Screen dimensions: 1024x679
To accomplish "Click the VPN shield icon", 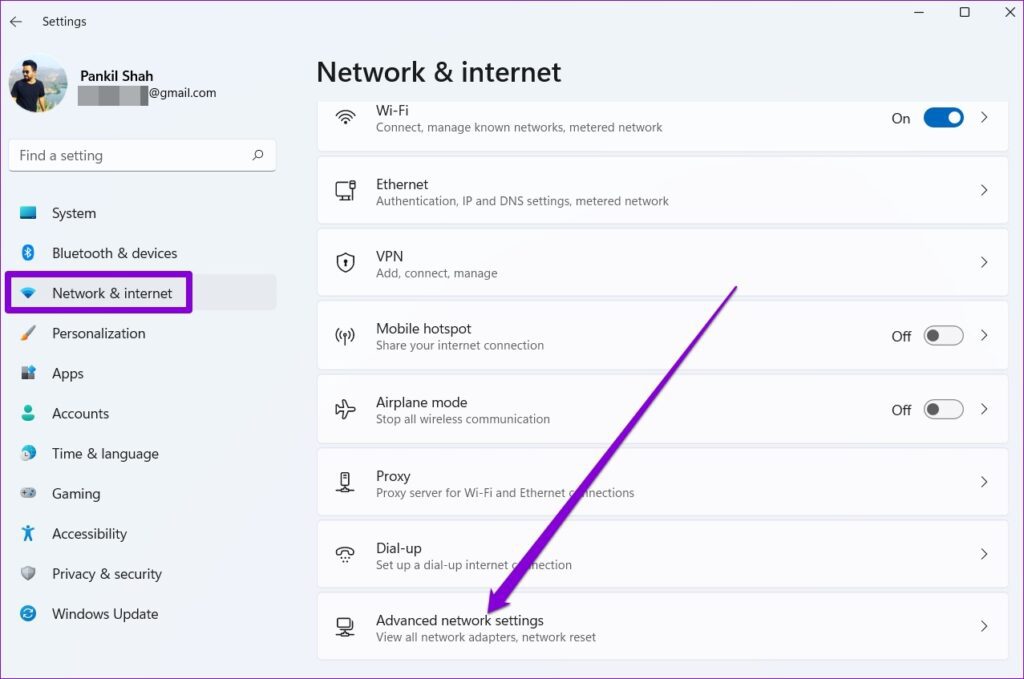I will 345,263.
